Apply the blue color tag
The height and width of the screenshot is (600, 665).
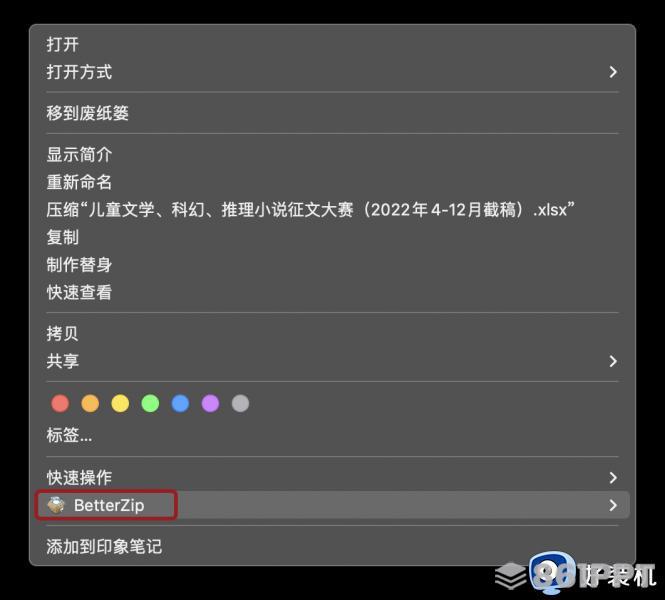pyautogui.click(x=180, y=403)
